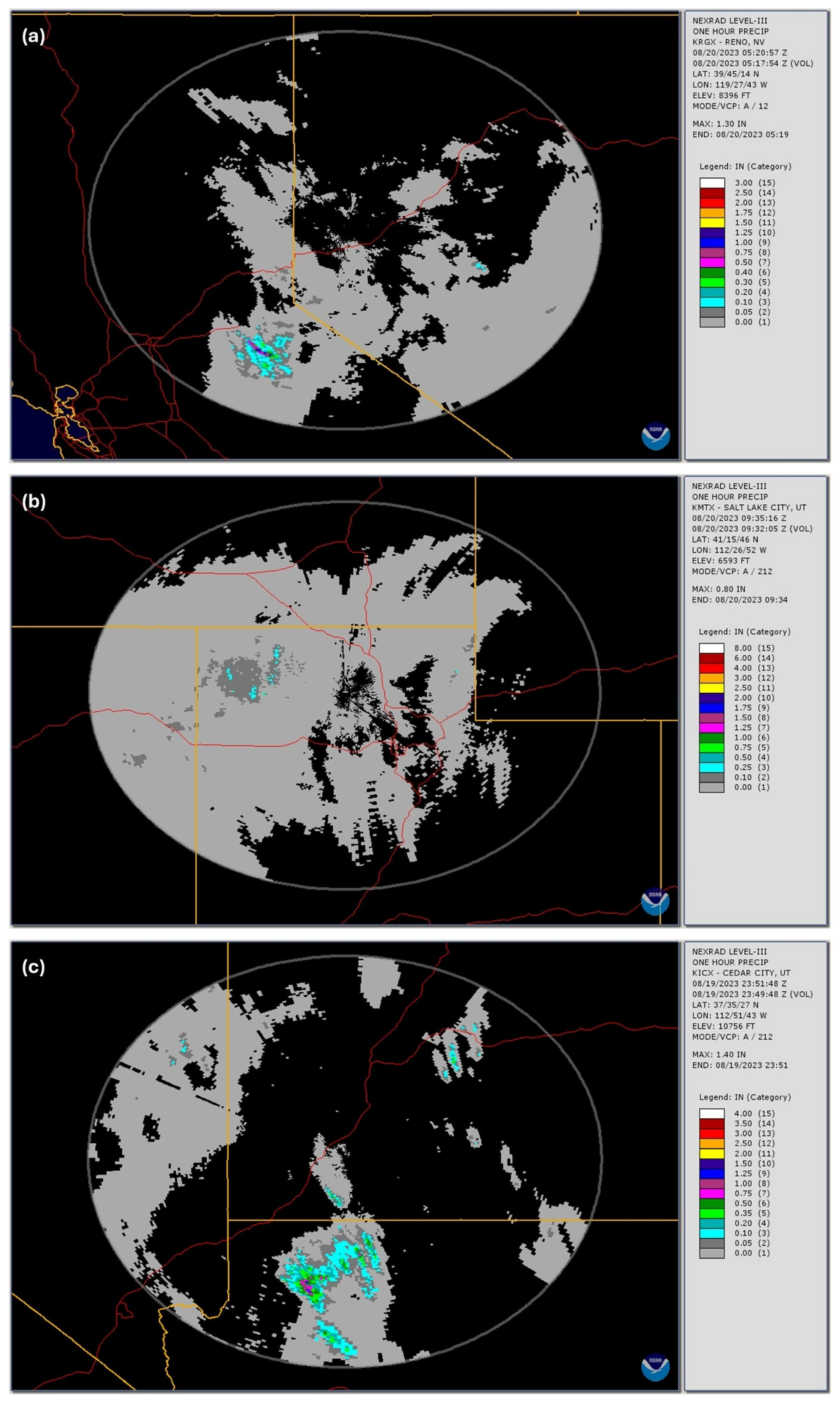Select the yellow 1.50 swatch in Reno legend
Screen dimensions: 840x1404
pyautogui.click(x=711, y=223)
